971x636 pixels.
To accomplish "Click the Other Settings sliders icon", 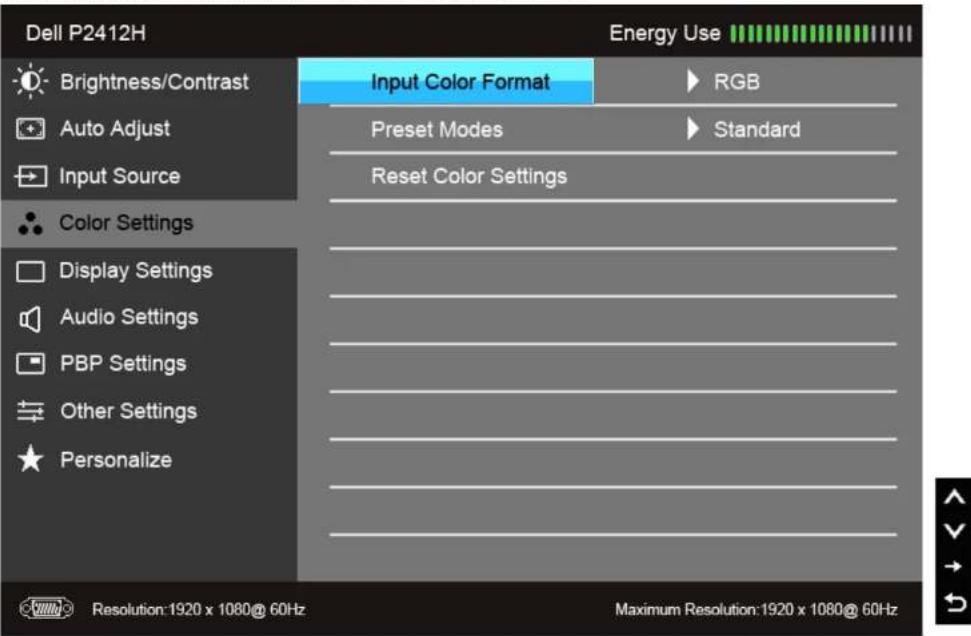I will tap(30, 411).
